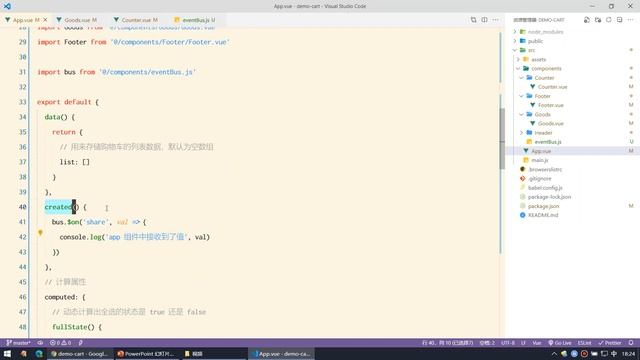Click the input method icon in tray
Image resolution: width=640 pixels, height=360 pixels.
(614, 354)
